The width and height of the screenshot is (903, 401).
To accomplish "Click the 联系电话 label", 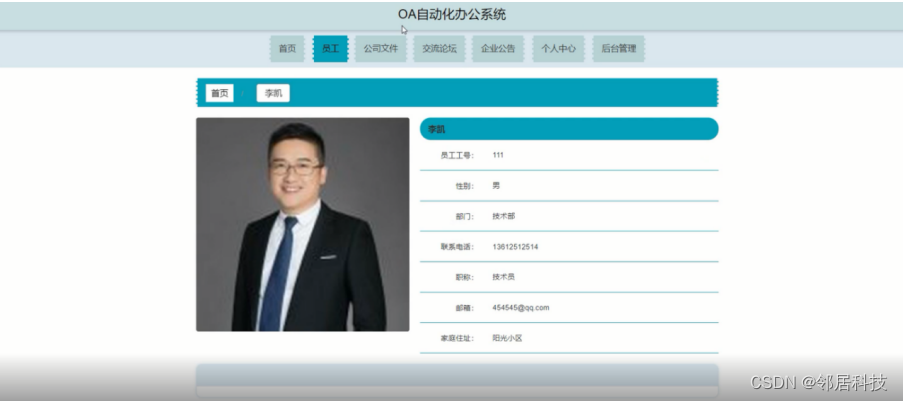I will 457,247.
